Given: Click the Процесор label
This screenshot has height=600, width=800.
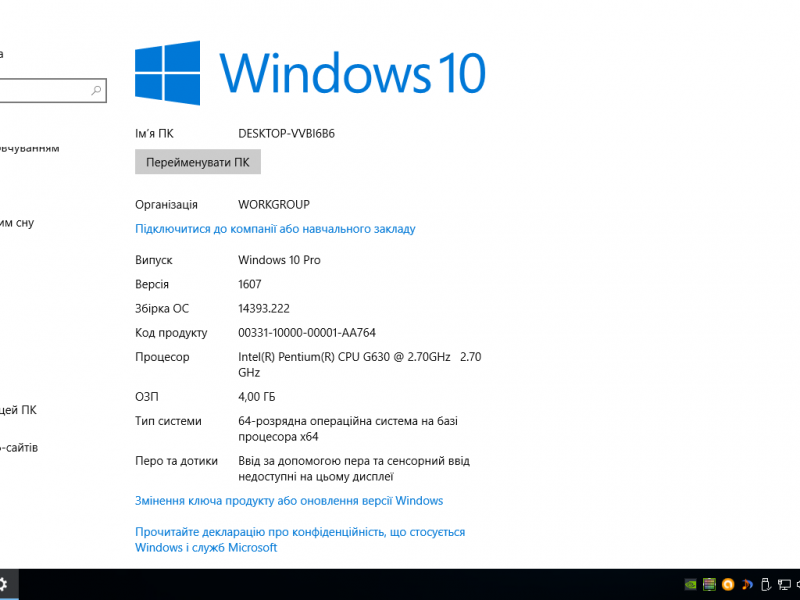Looking at the screenshot, I should tap(162, 357).
